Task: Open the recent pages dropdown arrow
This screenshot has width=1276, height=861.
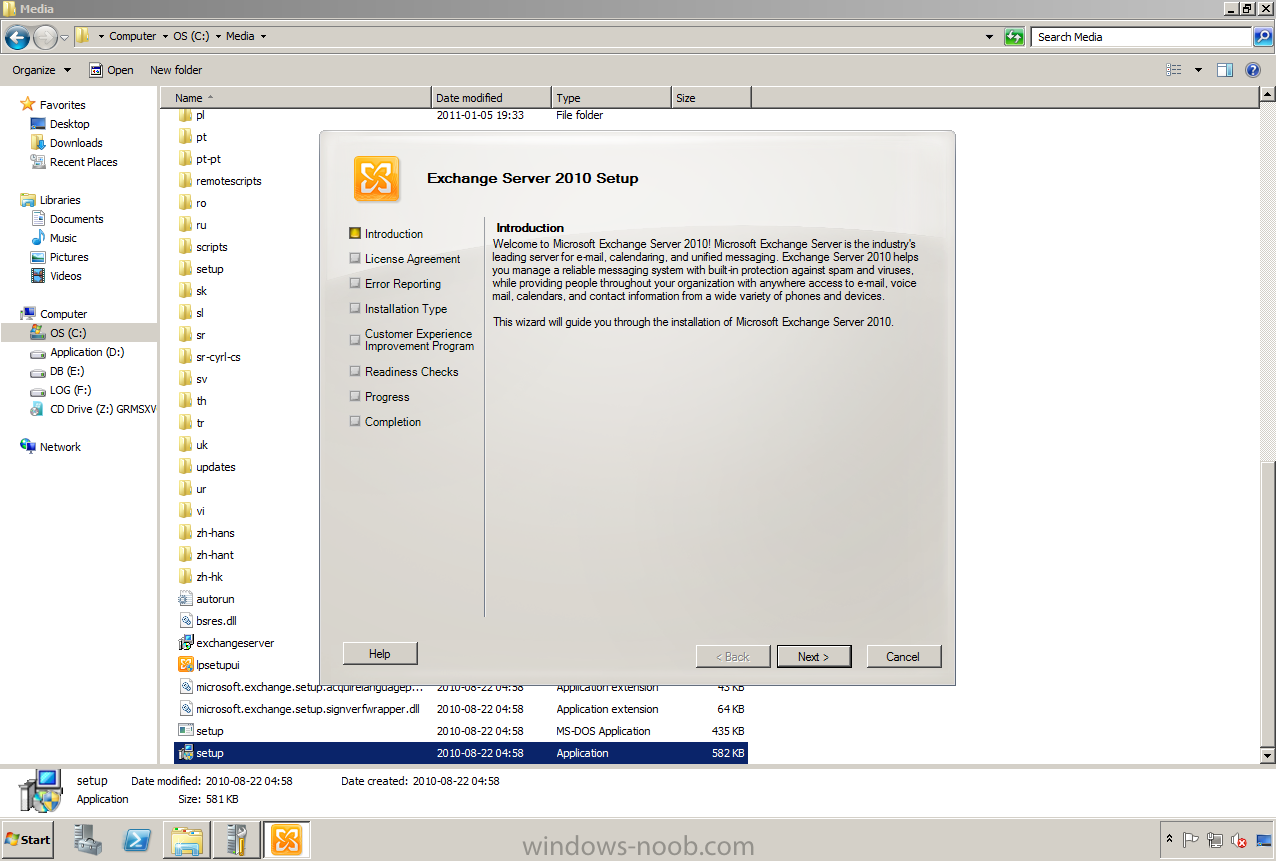Action: point(65,37)
